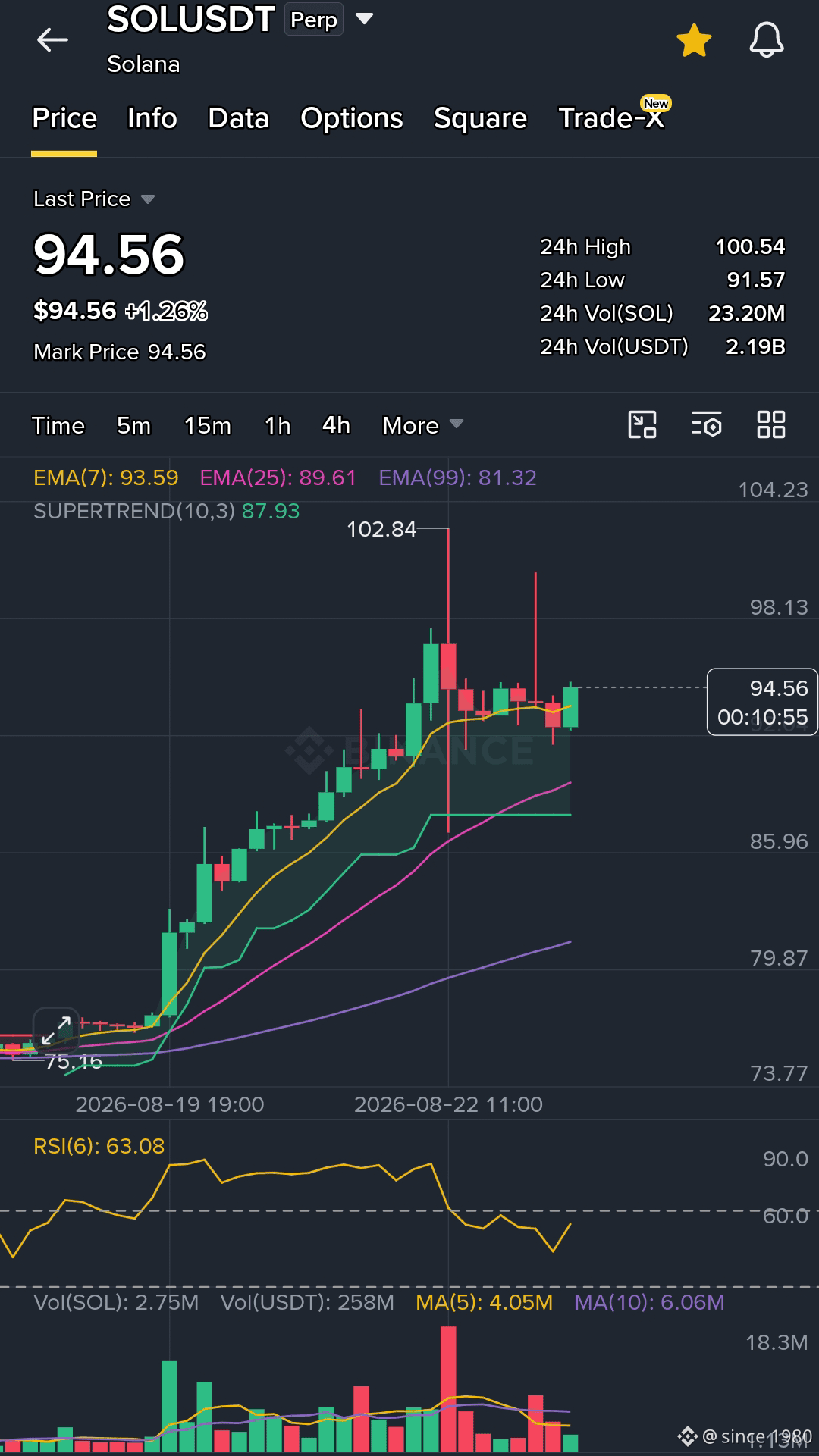Tap the back arrow icon
819x1456 pixels.
pos(52,39)
